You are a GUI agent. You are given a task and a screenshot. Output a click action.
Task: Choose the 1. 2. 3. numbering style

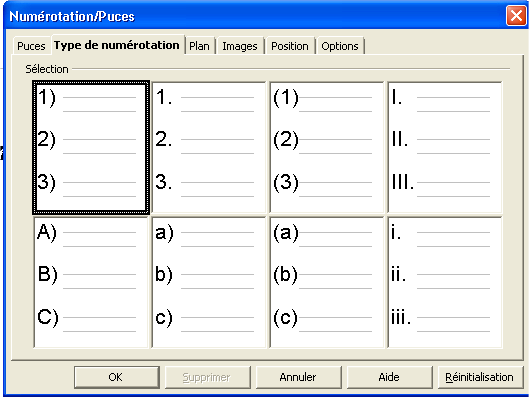(209, 147)
